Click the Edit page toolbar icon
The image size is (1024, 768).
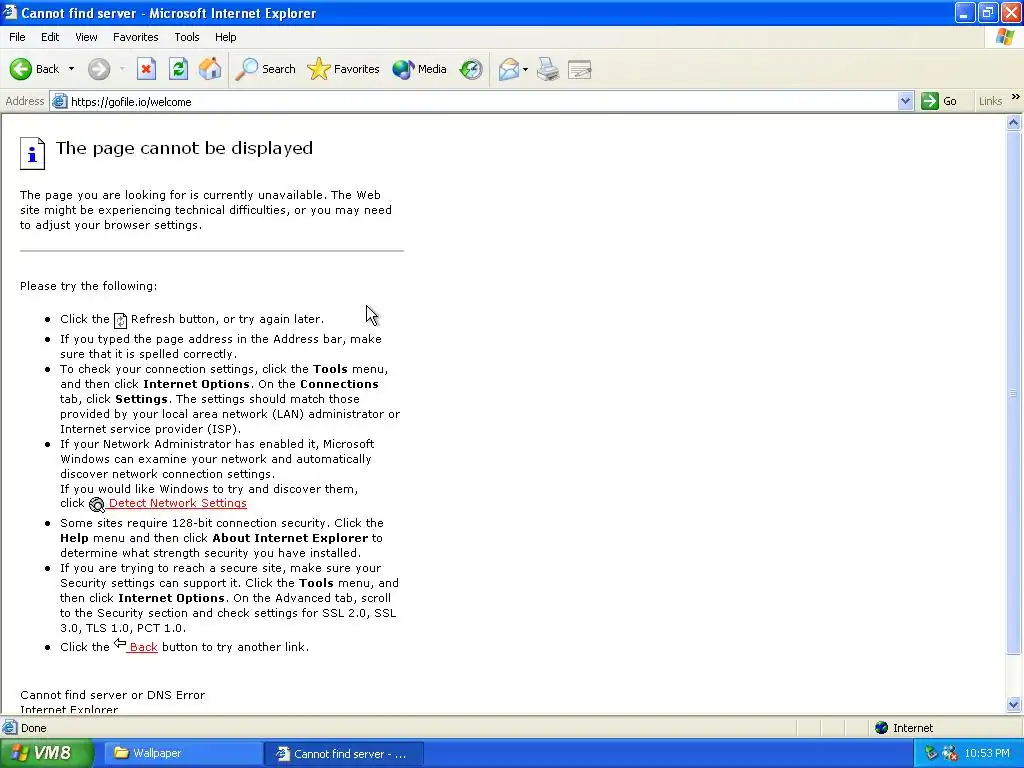(x=580, y=69)
